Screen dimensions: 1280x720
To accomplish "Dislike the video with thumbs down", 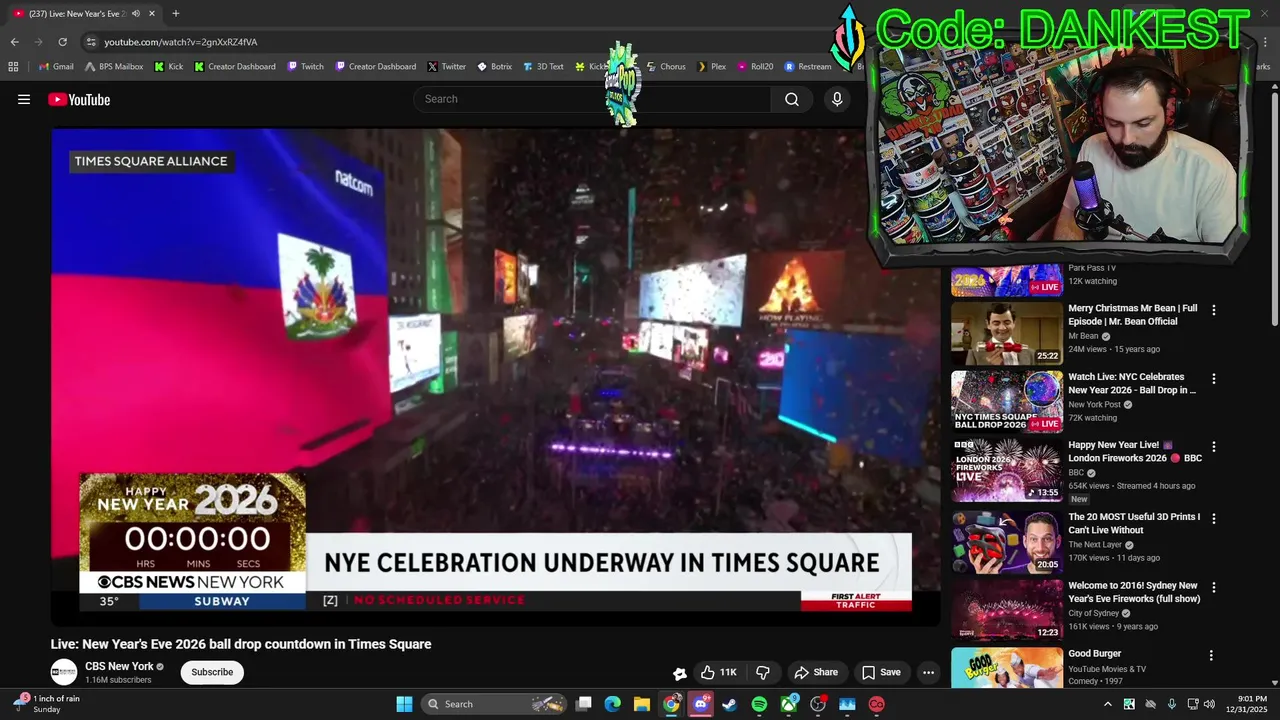I will (x=763, y=672).
